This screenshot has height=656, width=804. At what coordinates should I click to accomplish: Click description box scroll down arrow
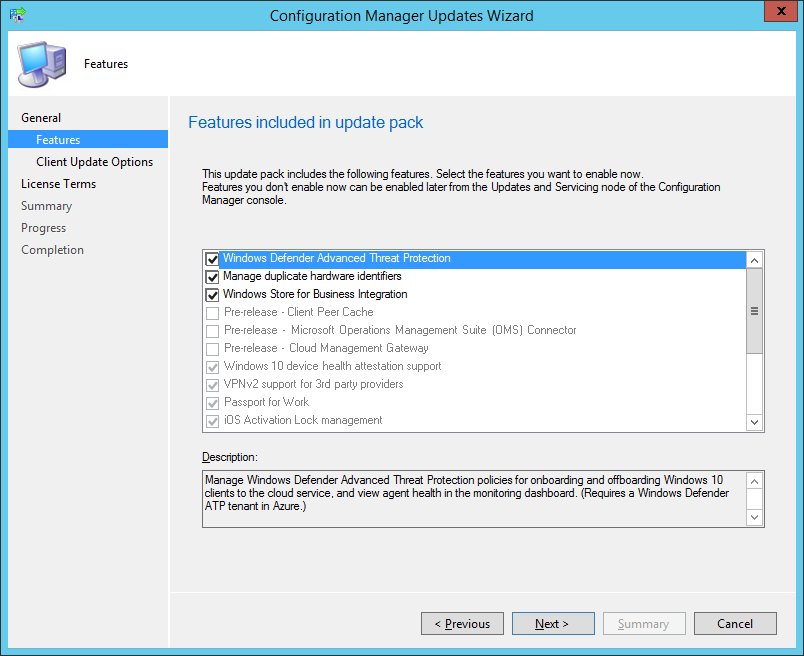(x=754, y=517)
